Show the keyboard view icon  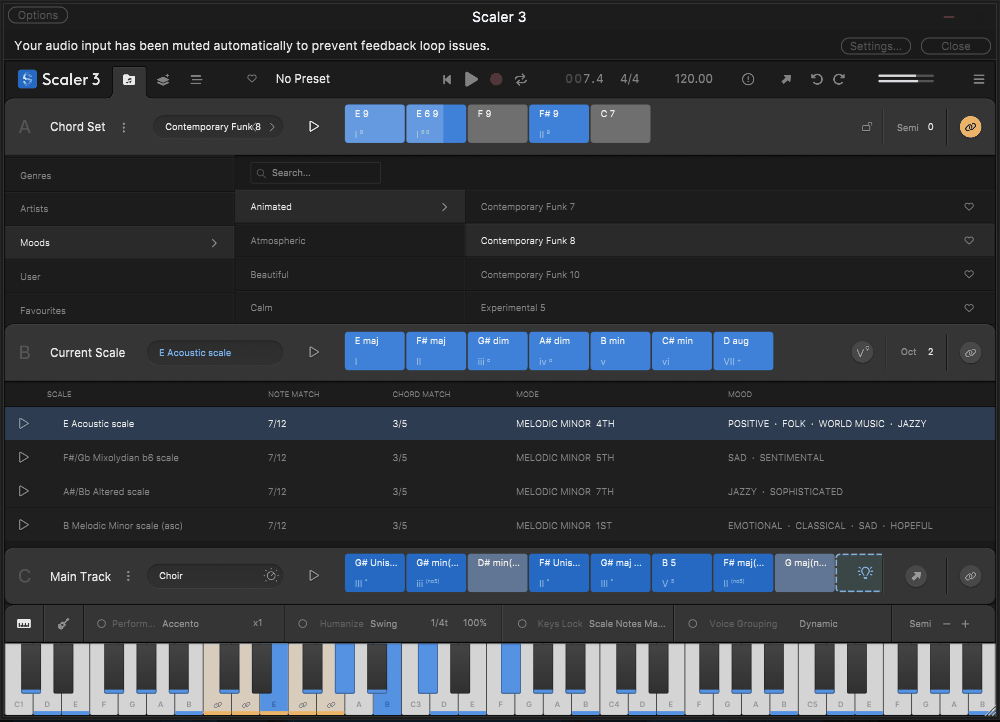coord(24,624)
